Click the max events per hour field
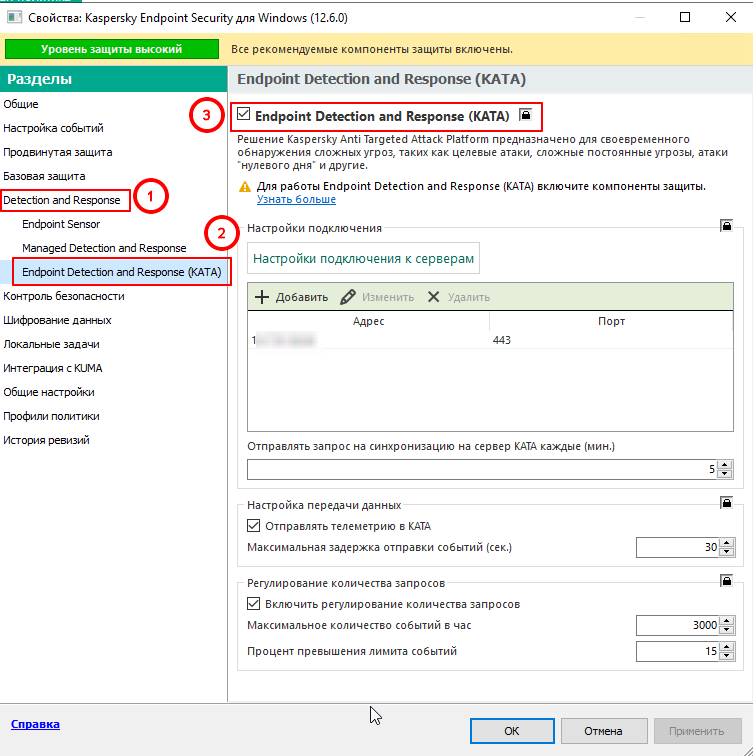Screen dimensions: 753x756 pyautogui.click(x=678, y=625)
